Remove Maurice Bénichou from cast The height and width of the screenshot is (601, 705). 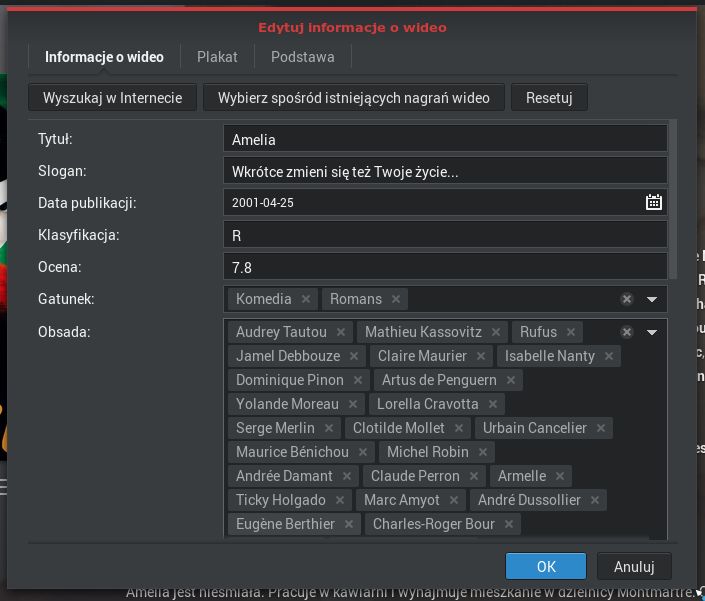pos(363,452)
